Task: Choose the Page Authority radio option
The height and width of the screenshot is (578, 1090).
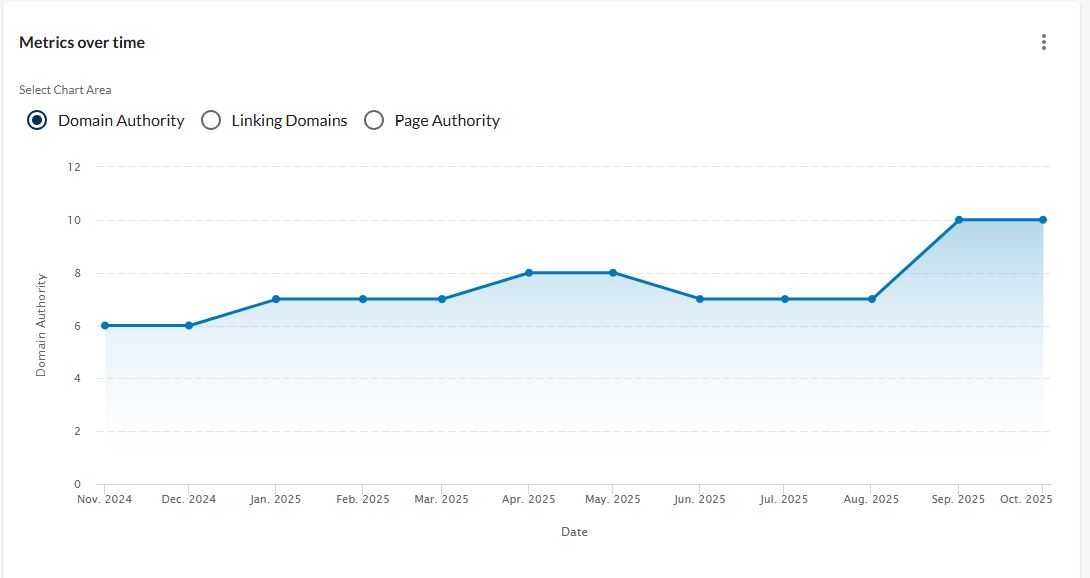Action: (x=374, y=120)
